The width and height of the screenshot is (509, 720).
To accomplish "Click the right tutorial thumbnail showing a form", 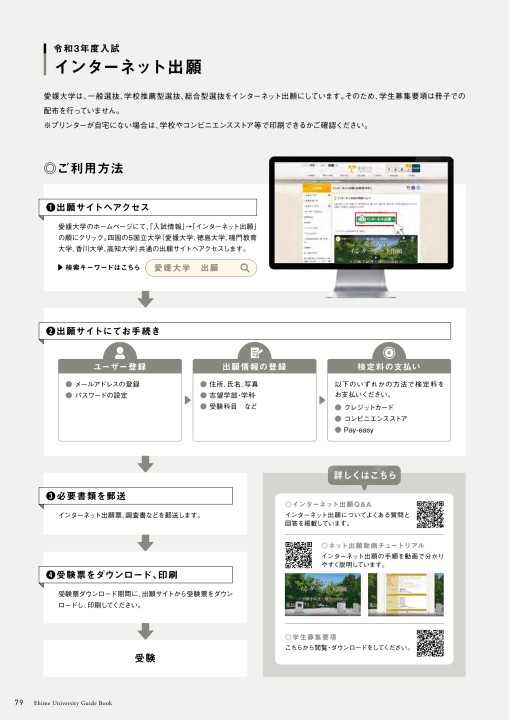I will tap(406, 594).
